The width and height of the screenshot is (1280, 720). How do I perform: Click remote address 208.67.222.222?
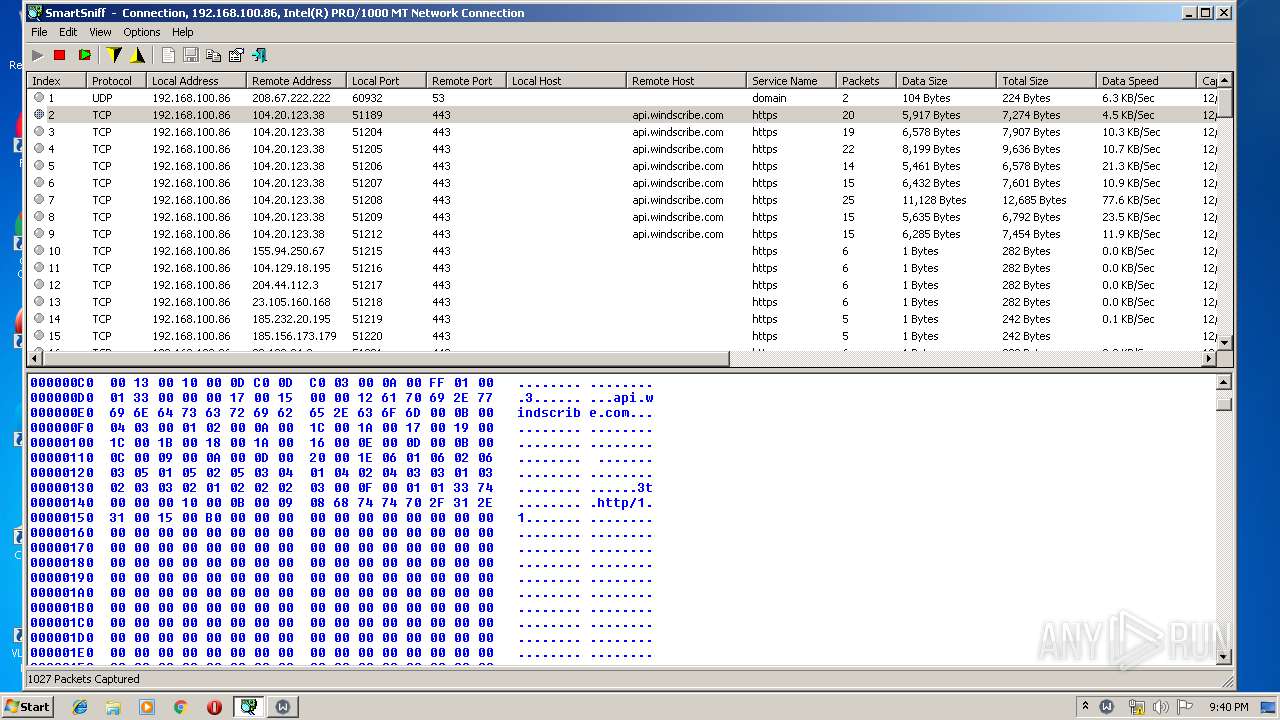(x=291, y=98)
